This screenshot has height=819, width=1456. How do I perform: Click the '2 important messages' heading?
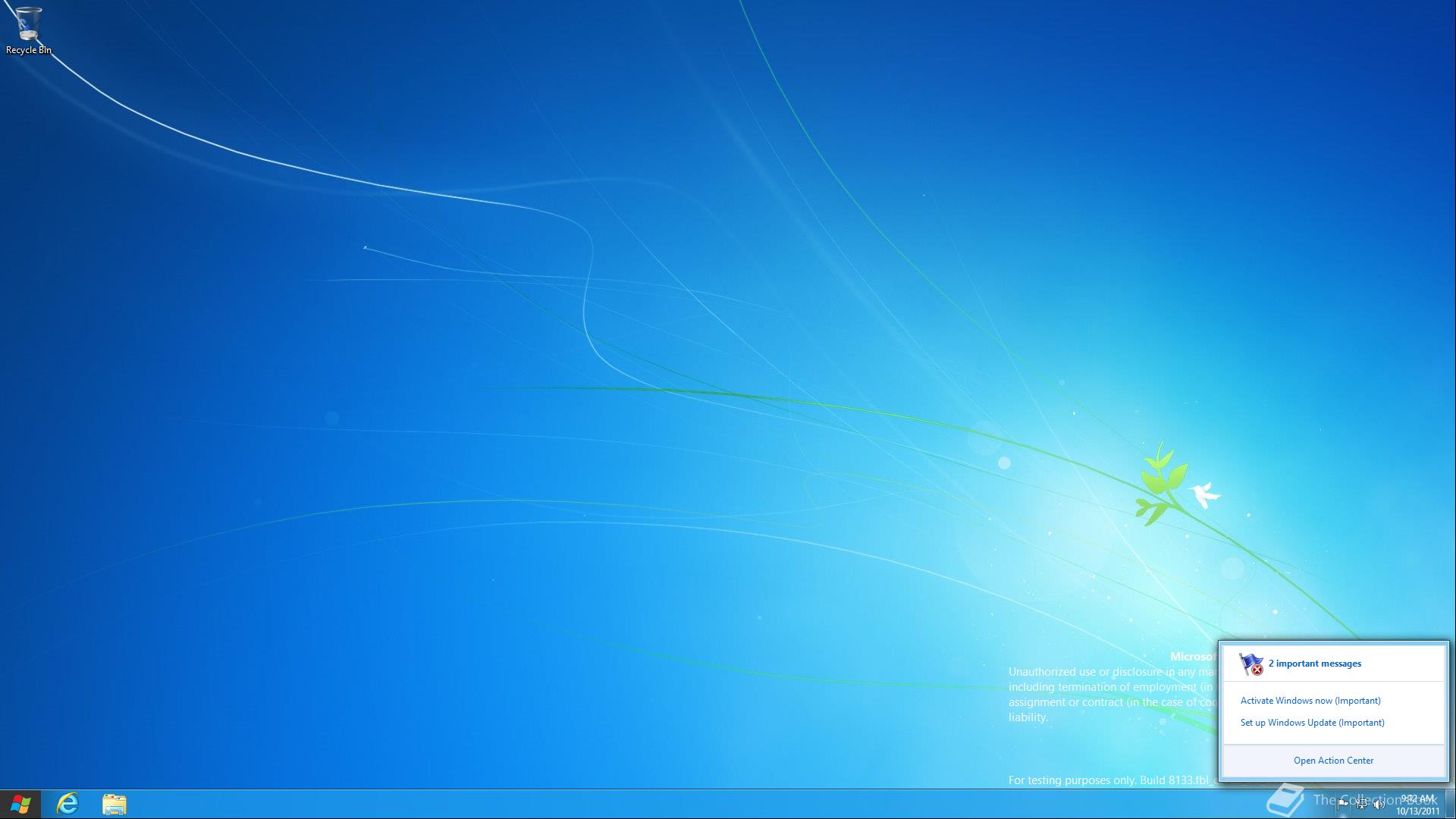(1314, 664)
